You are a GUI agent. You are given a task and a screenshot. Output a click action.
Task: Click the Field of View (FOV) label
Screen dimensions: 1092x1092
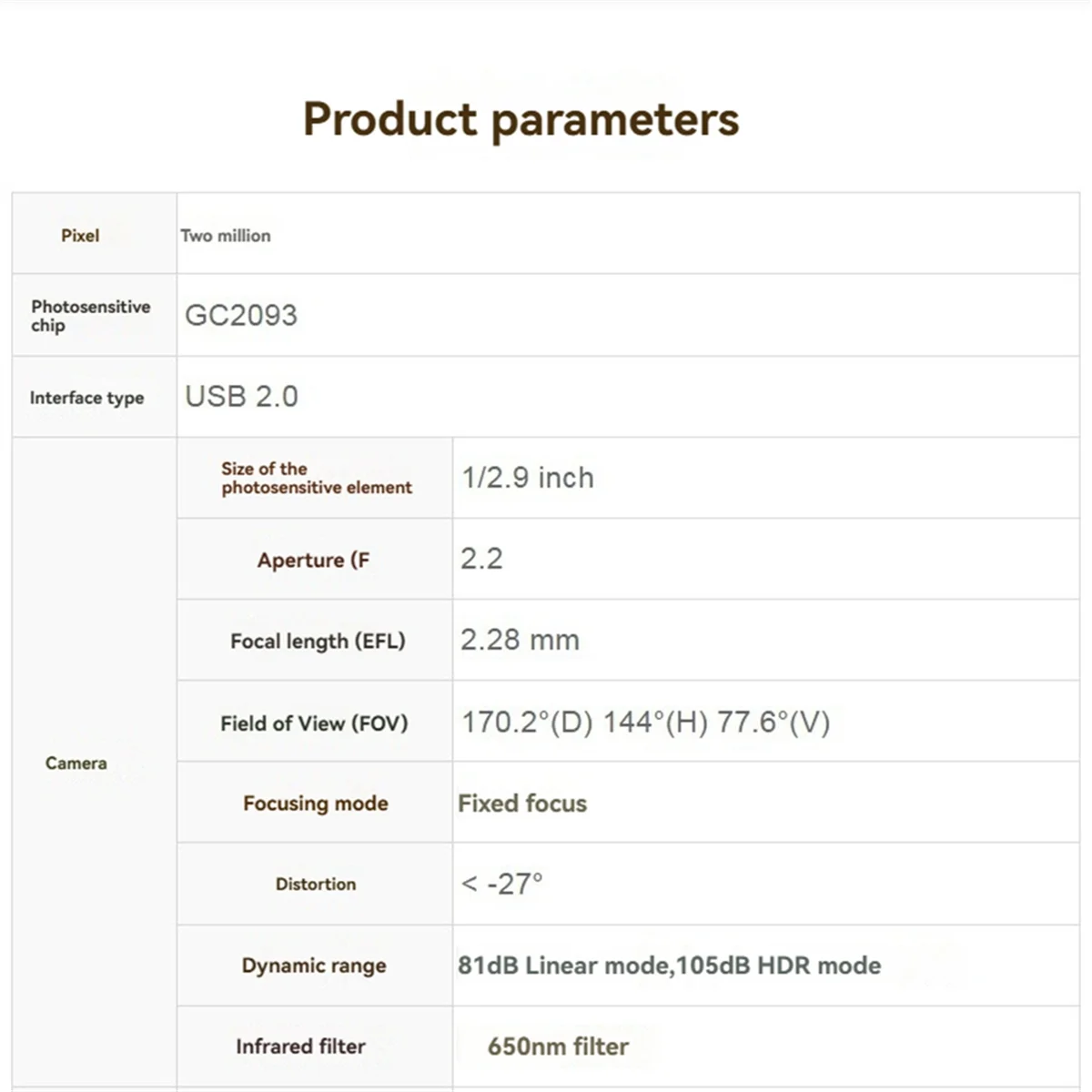[314, 723]
